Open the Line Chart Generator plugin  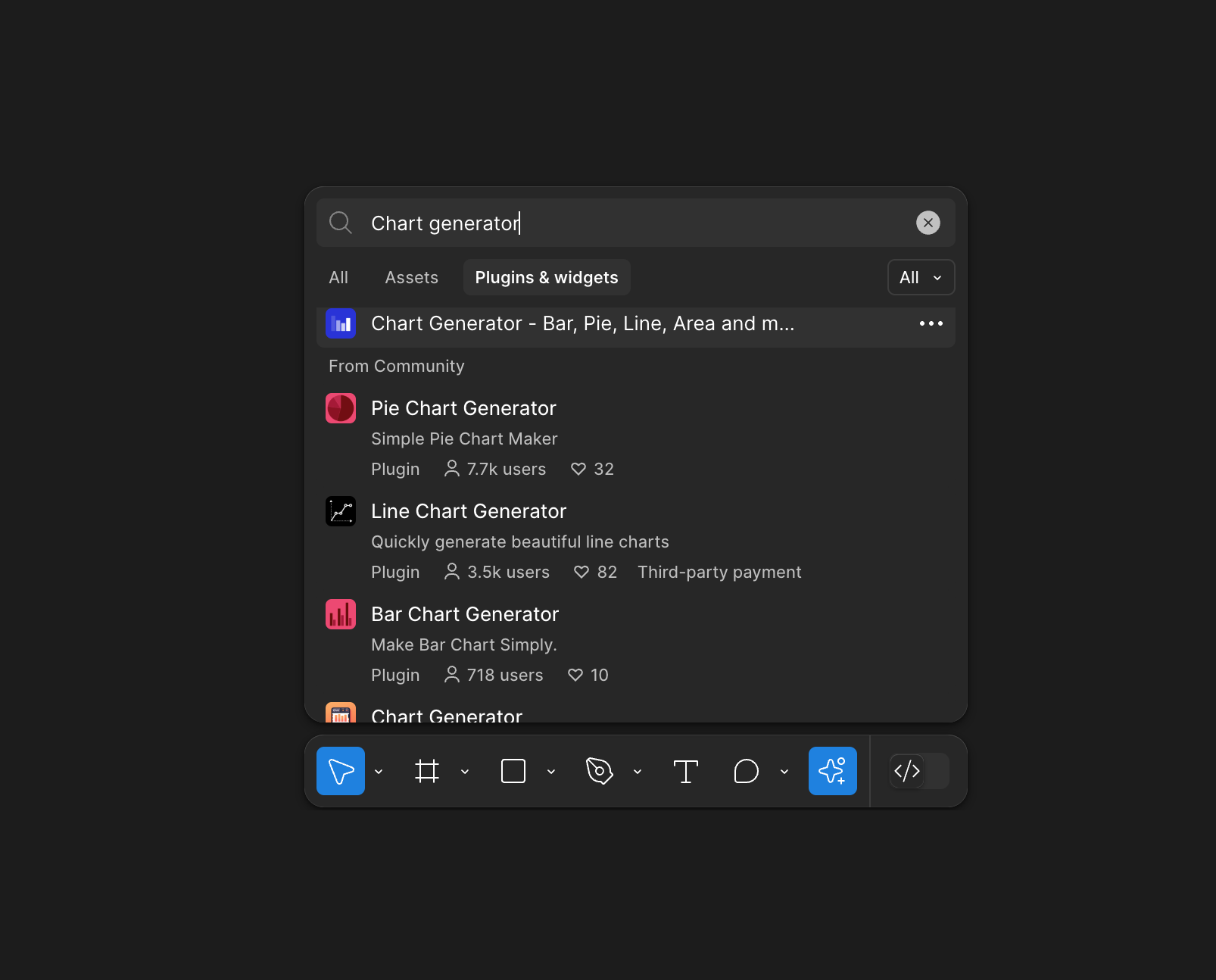point(468,511)
